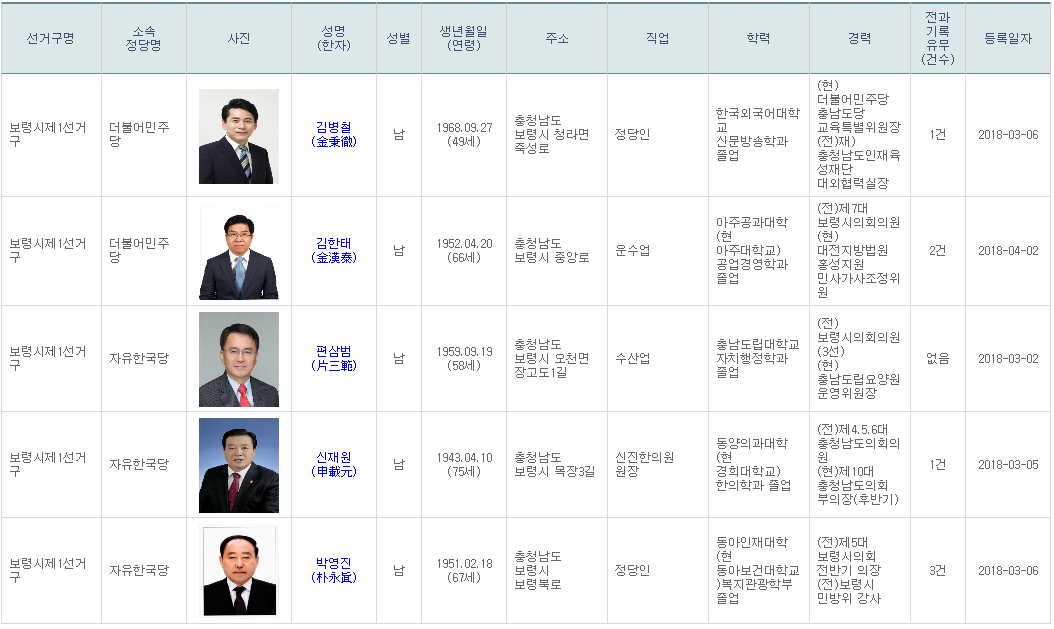Click photo of candidate 편삼범
Screen dimensions: 1054x629
tap(239, 360)
